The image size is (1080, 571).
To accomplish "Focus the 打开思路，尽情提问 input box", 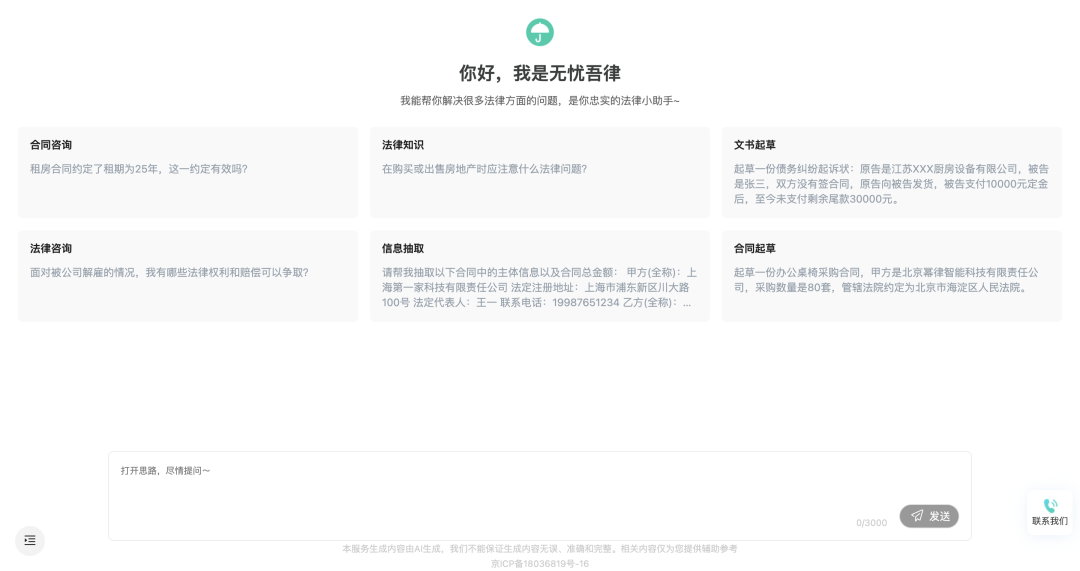I will tap(539, 496).
